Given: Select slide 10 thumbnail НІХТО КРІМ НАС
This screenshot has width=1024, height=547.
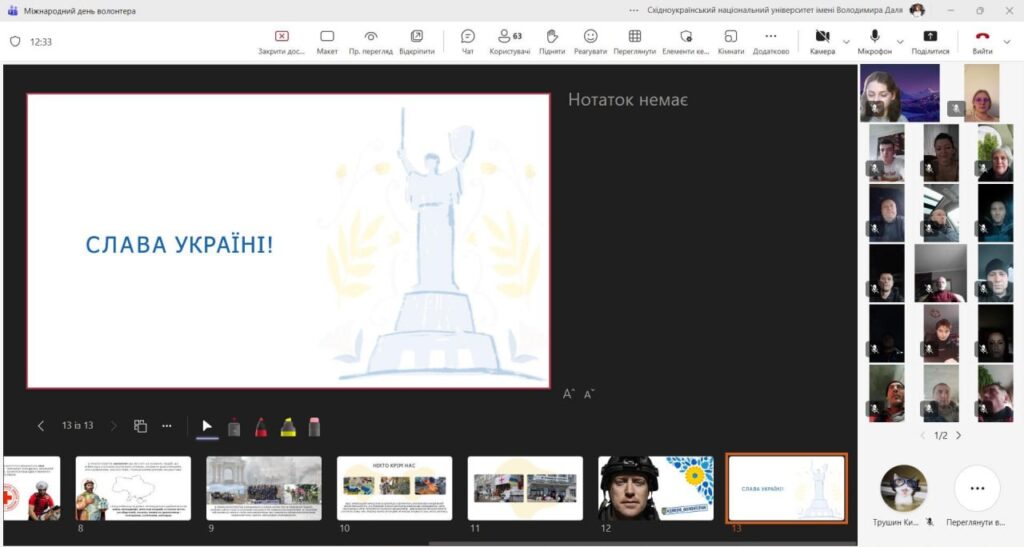Looking at the screenshot, I should (x=394, y=488).
